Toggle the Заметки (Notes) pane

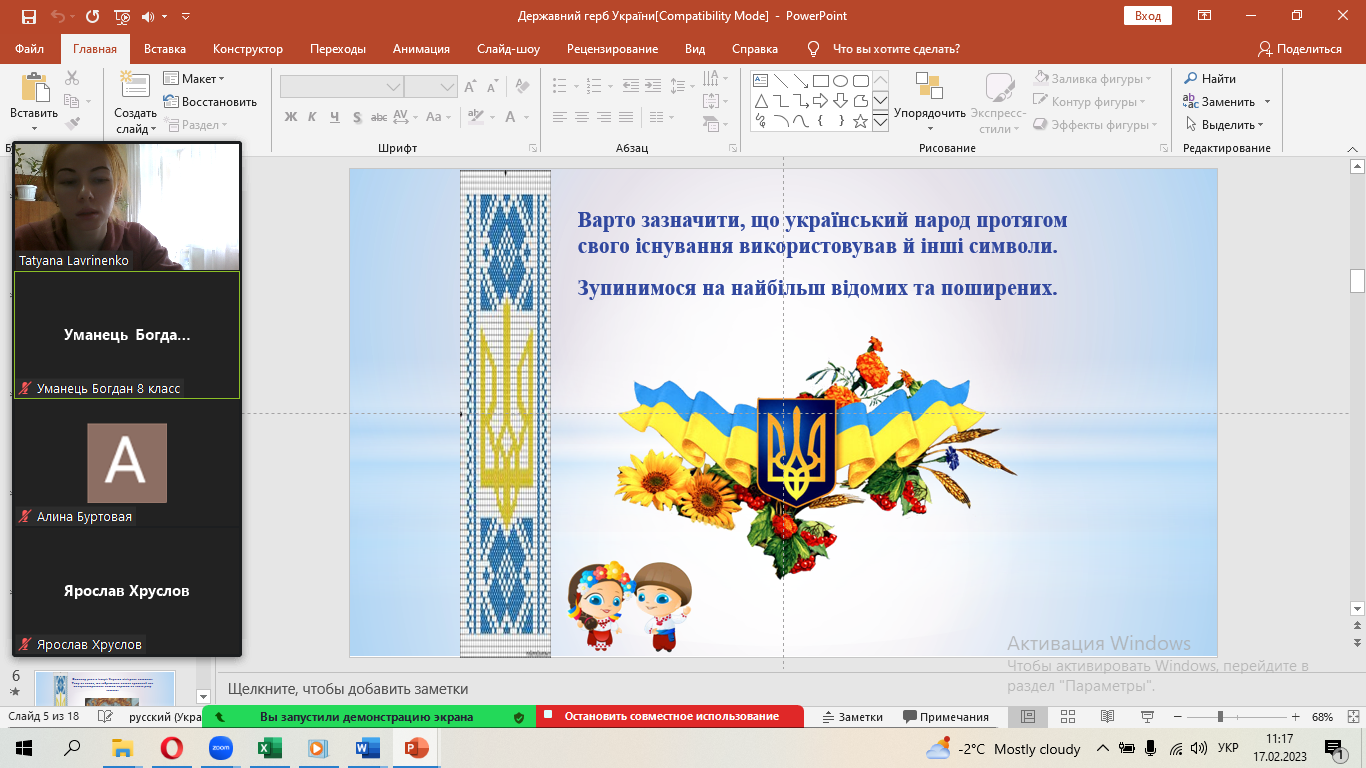click(852, 717)
